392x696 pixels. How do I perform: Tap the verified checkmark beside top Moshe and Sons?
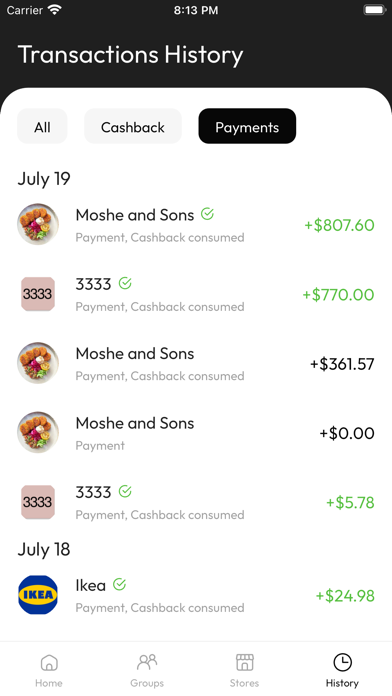pyautogui.click(x=207, y=214)
